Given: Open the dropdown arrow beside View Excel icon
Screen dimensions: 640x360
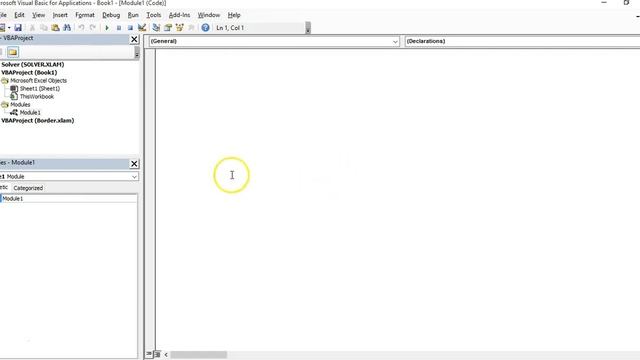Looking at the screenshot, I should click(9, 28).
